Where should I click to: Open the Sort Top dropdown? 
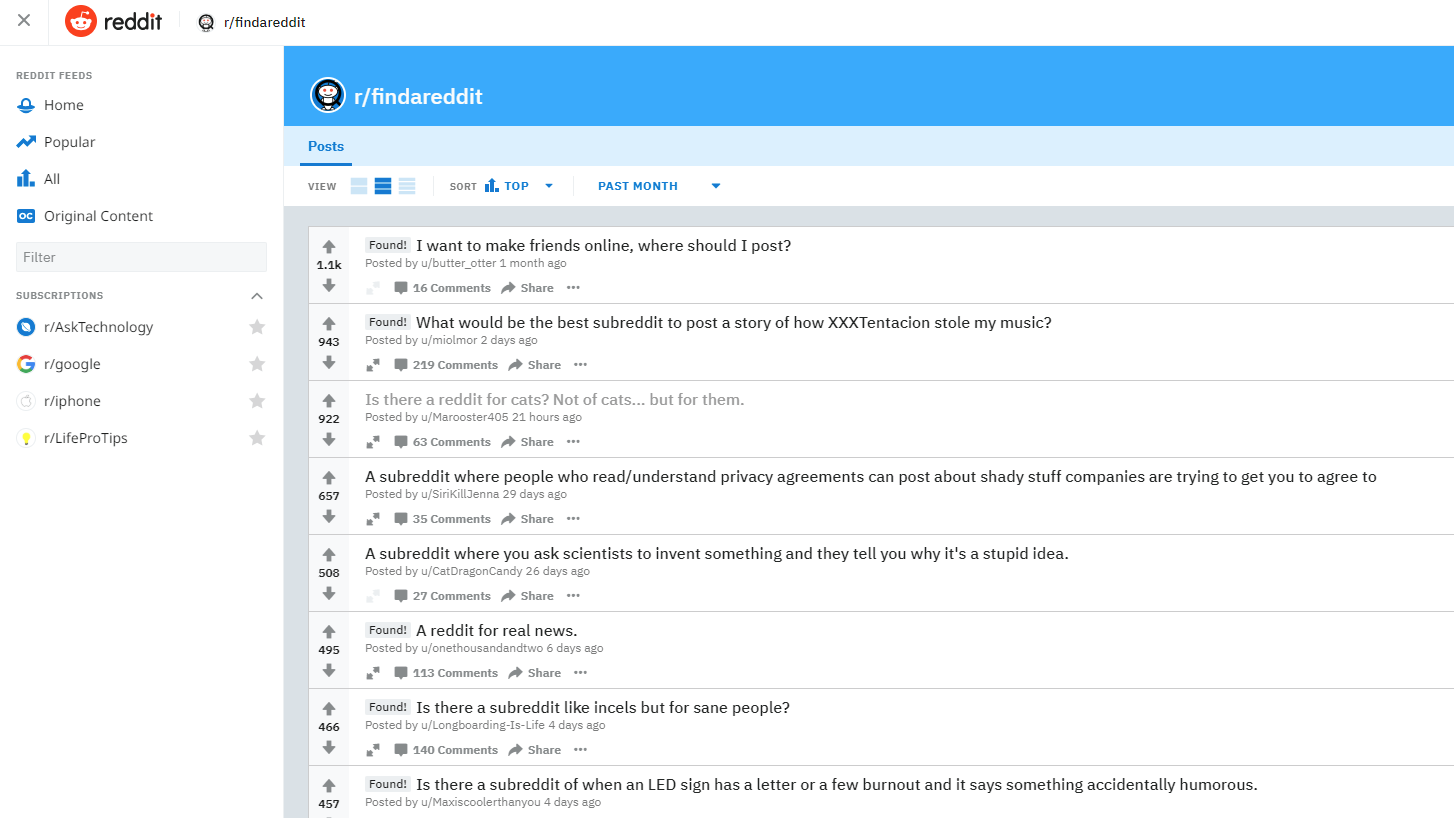click(x=518, y=186)
